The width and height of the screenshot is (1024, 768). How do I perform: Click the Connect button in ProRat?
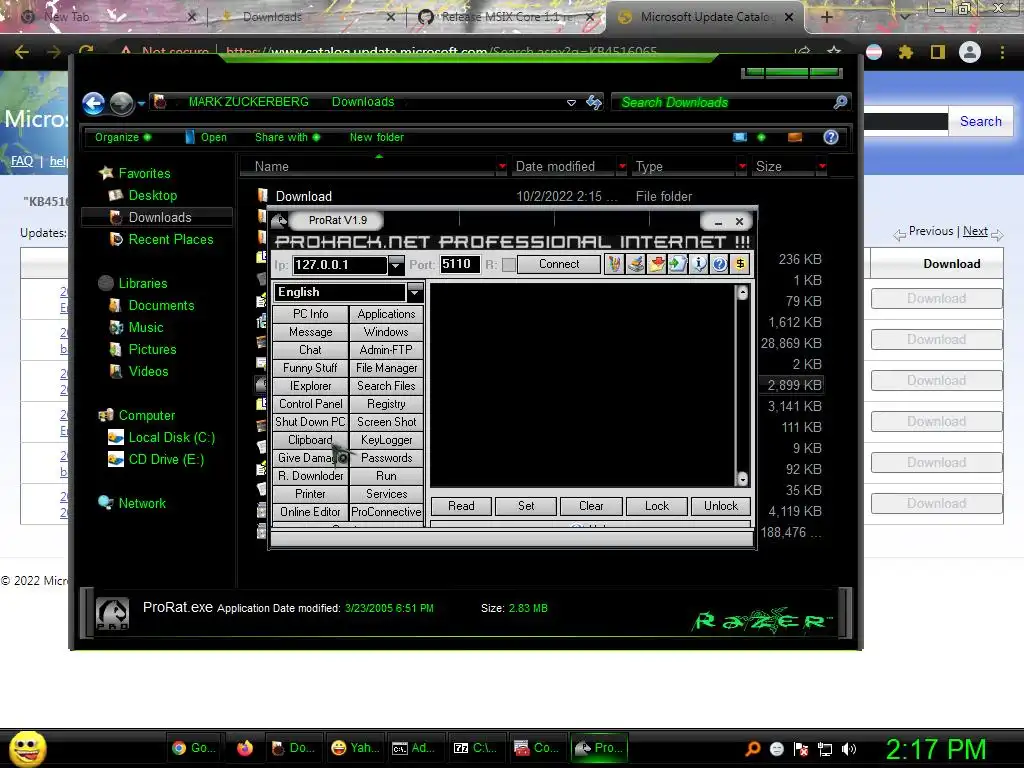coord(559,264)
